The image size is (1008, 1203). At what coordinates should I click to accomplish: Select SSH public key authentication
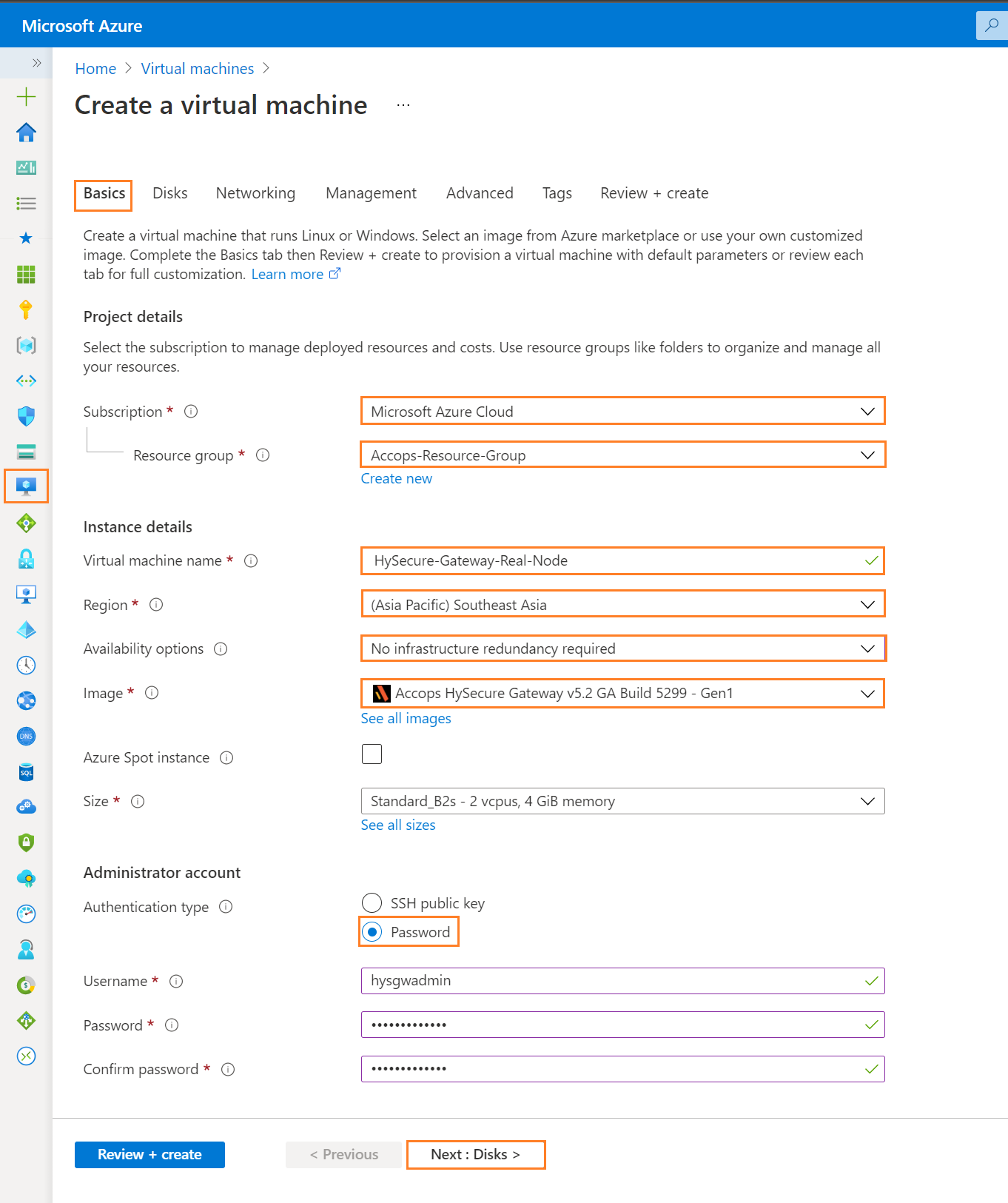pyautogui.click(x=372, y=903)
